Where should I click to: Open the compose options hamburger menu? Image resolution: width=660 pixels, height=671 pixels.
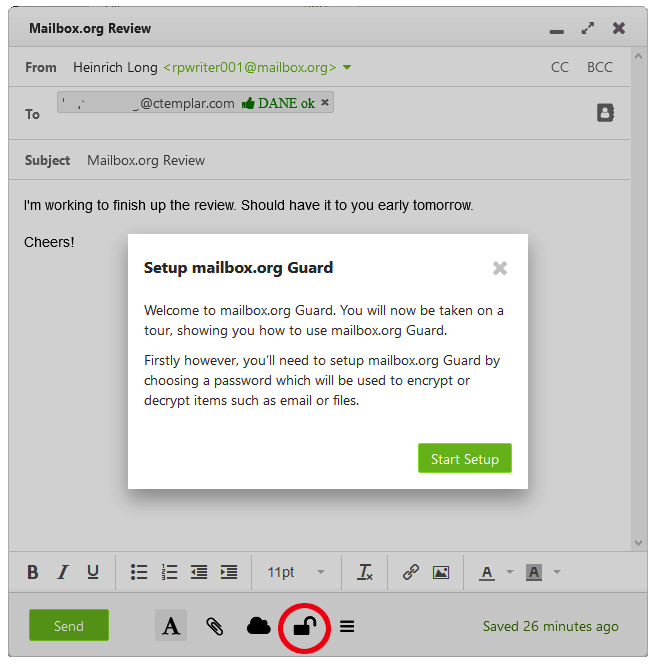tap(347, 626)
